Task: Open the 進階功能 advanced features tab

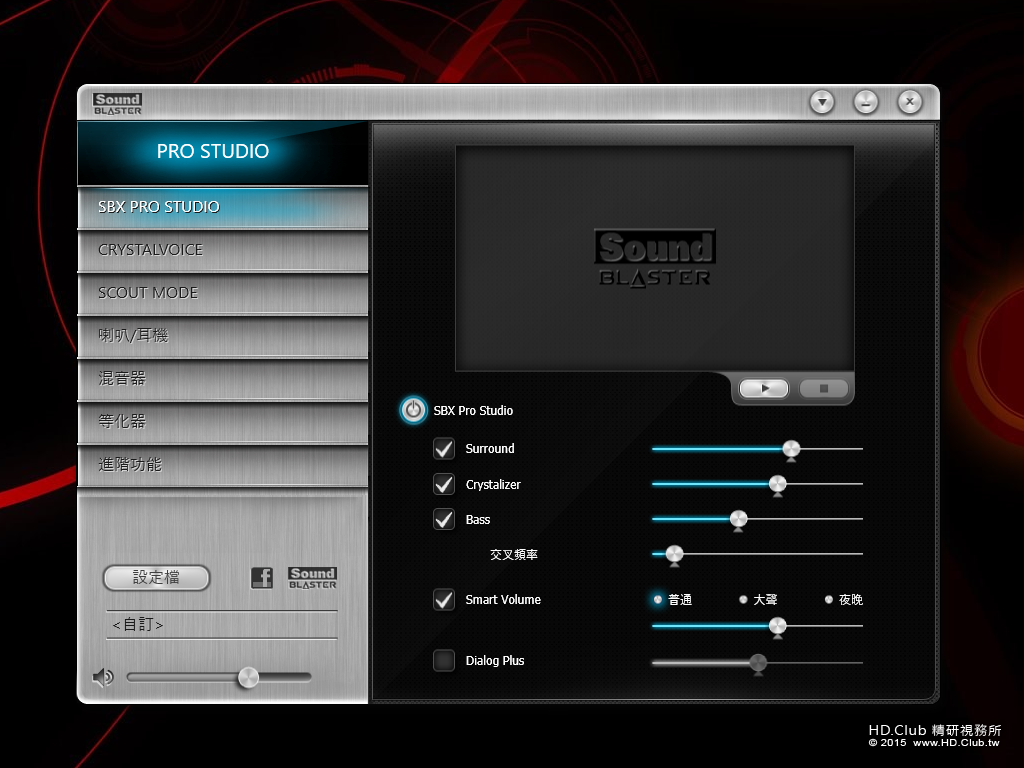Action: pos(223,465)
